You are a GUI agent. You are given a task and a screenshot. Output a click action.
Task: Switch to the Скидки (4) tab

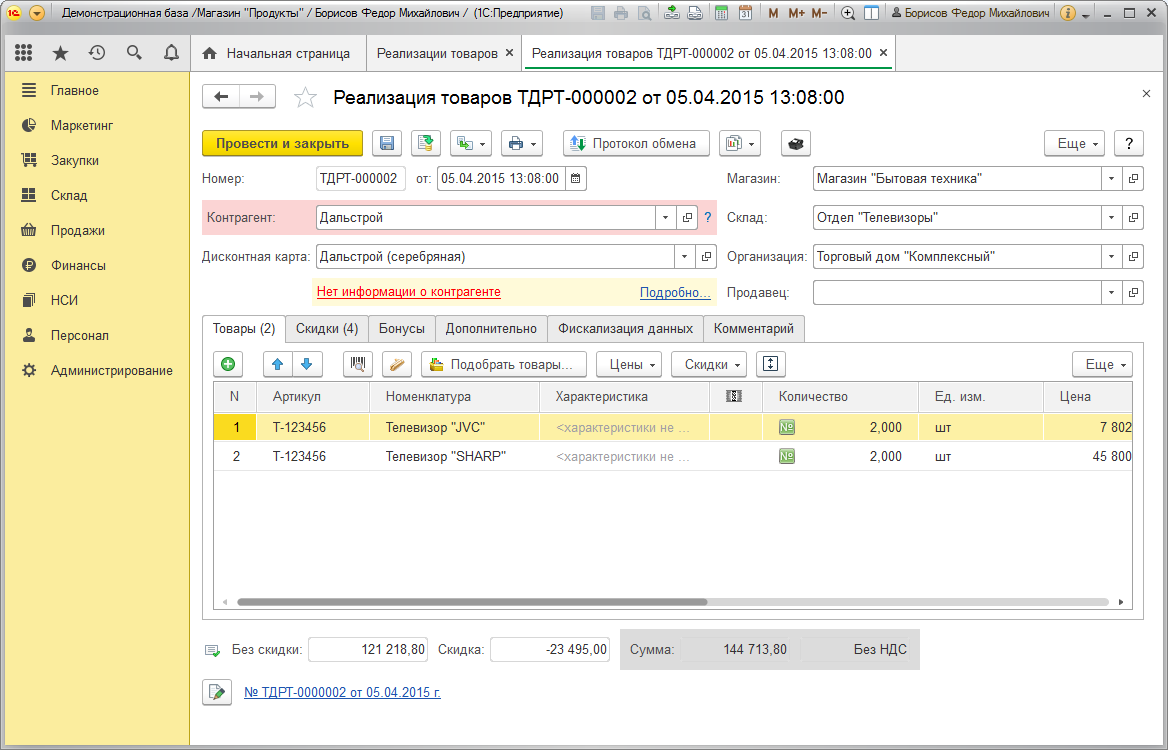click(x=327, y=328)
